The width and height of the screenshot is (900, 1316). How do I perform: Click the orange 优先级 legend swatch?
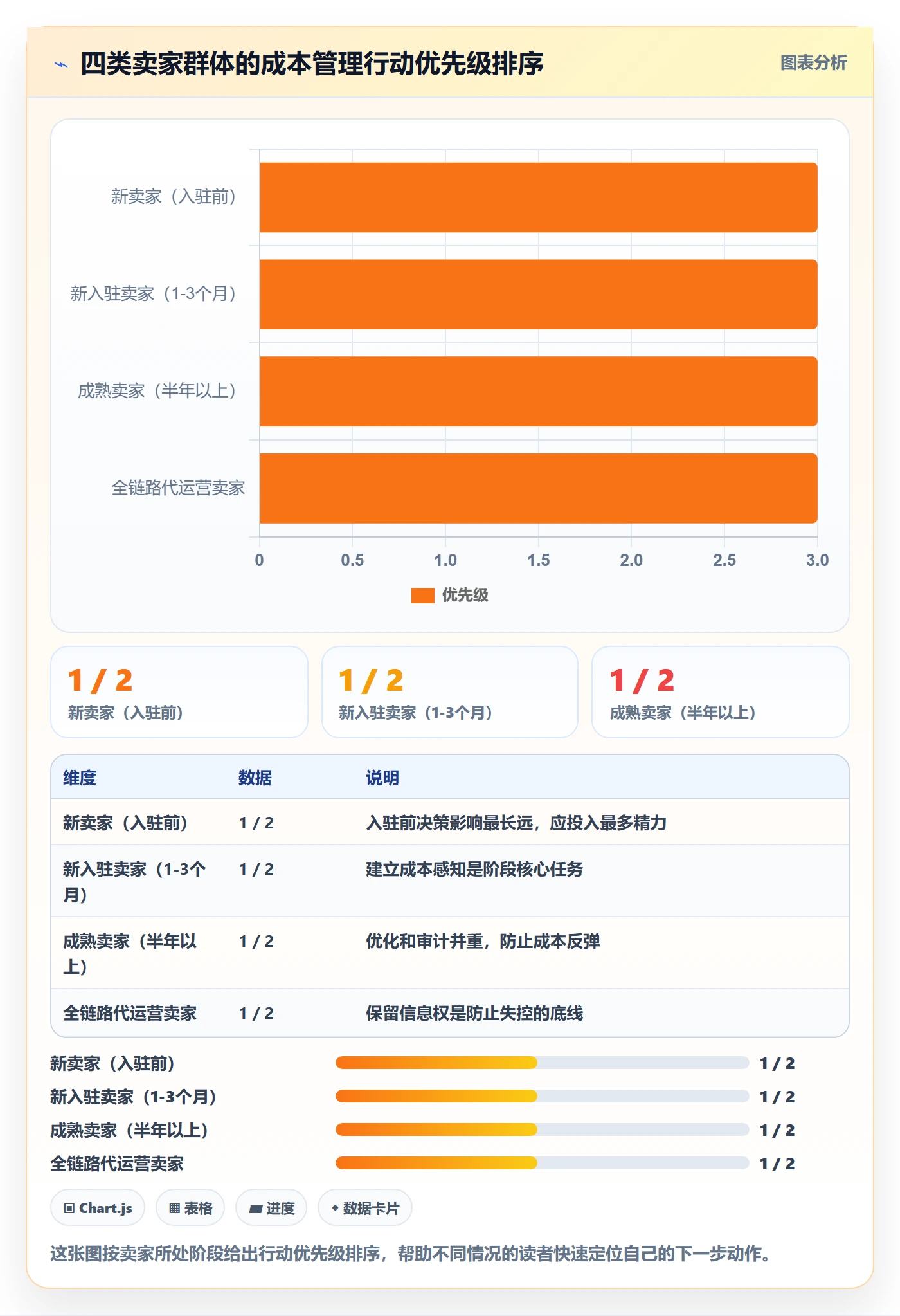click(422, 596)
